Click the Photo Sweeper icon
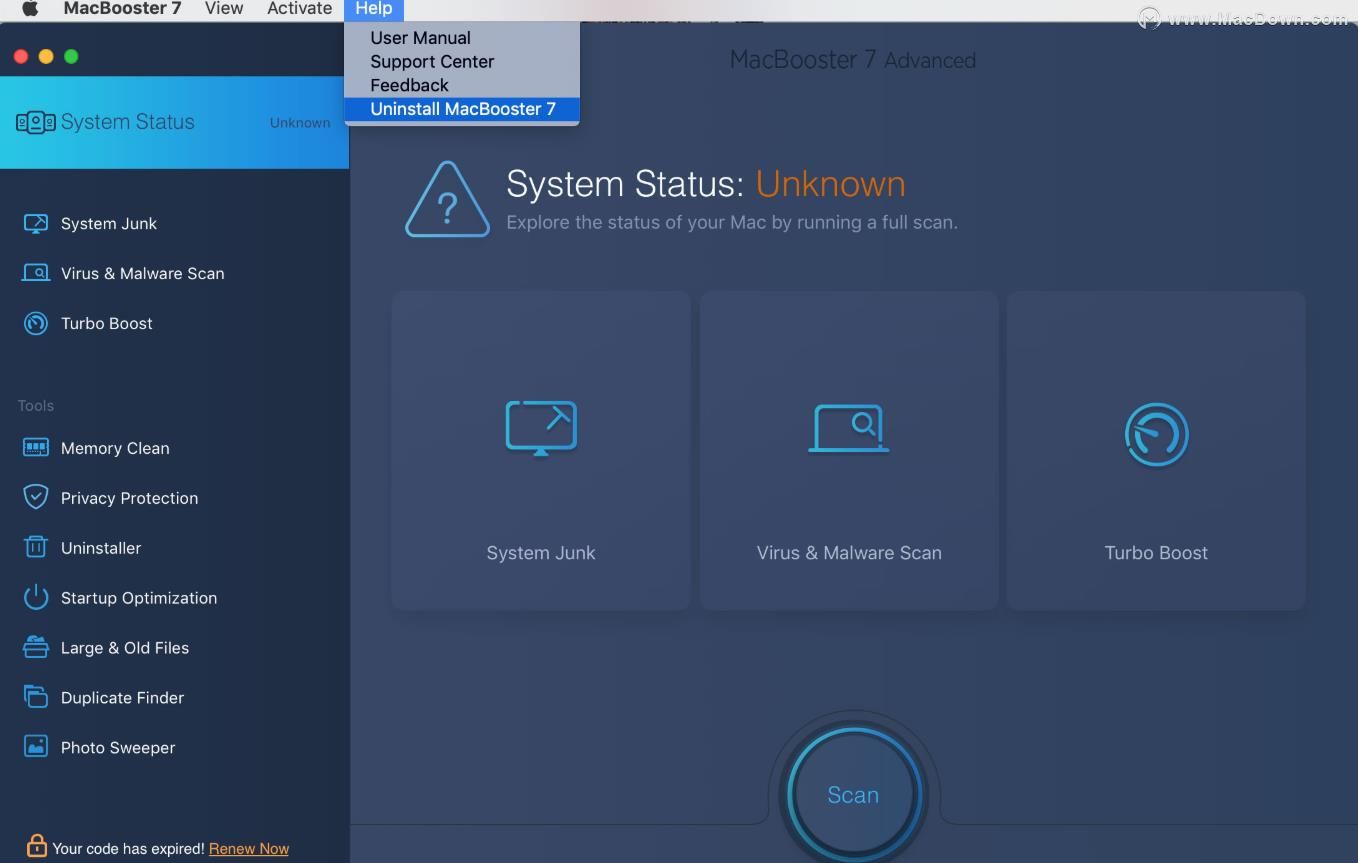This screenshot has height=863, width=1358. pos(36,747)
